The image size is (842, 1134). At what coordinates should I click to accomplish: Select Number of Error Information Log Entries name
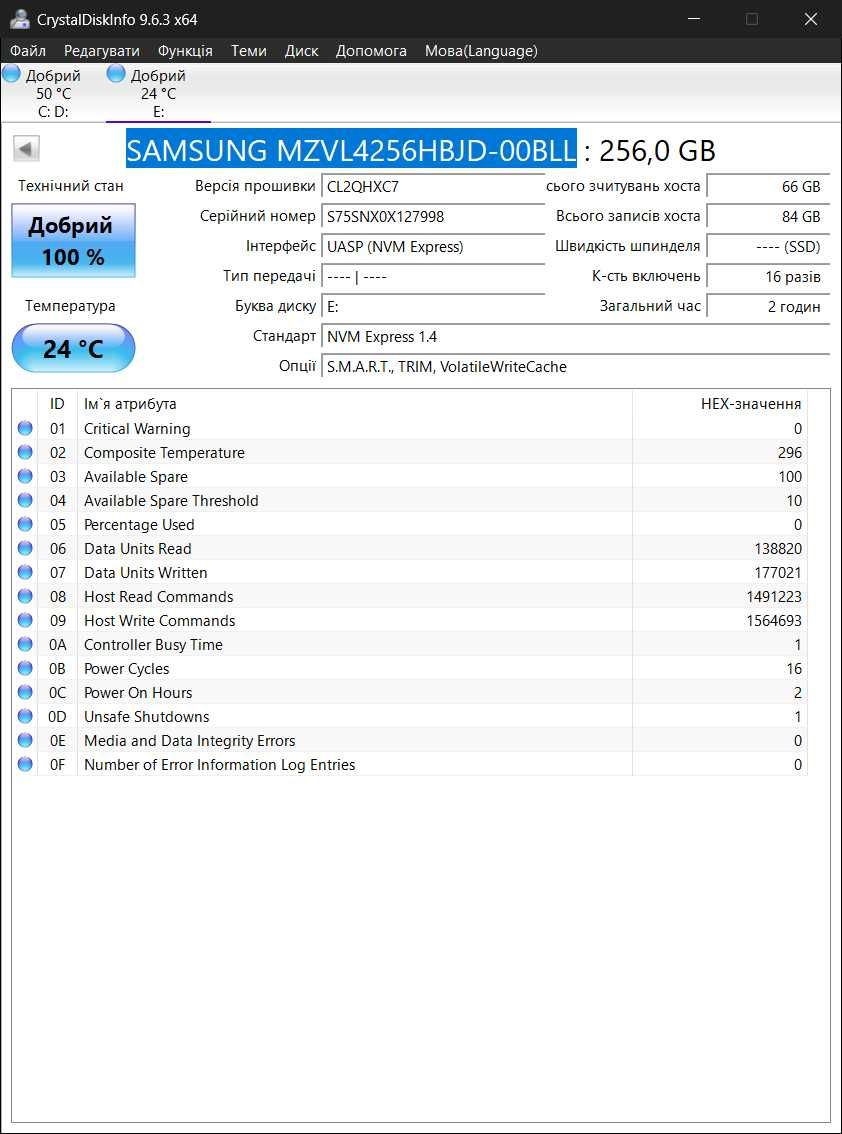(219, 764)
